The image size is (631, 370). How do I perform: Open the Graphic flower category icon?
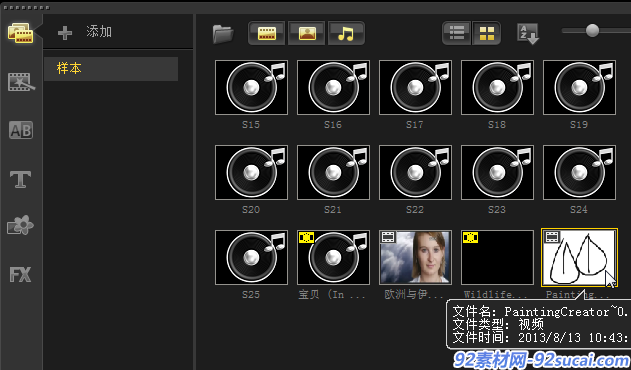point(21,225)
